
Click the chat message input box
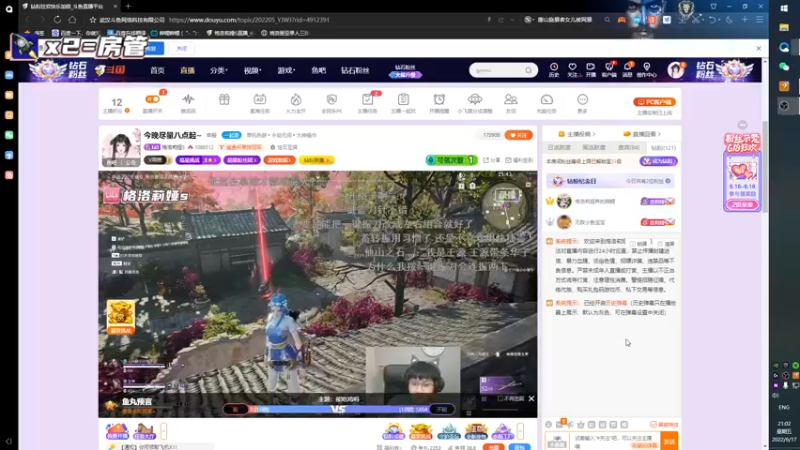(x=616, y=441)
